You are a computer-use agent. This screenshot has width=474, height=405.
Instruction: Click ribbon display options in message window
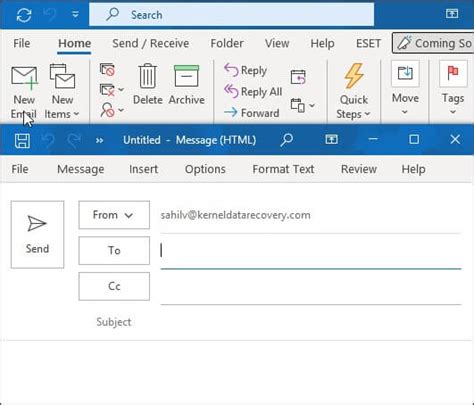coord(331,139)
